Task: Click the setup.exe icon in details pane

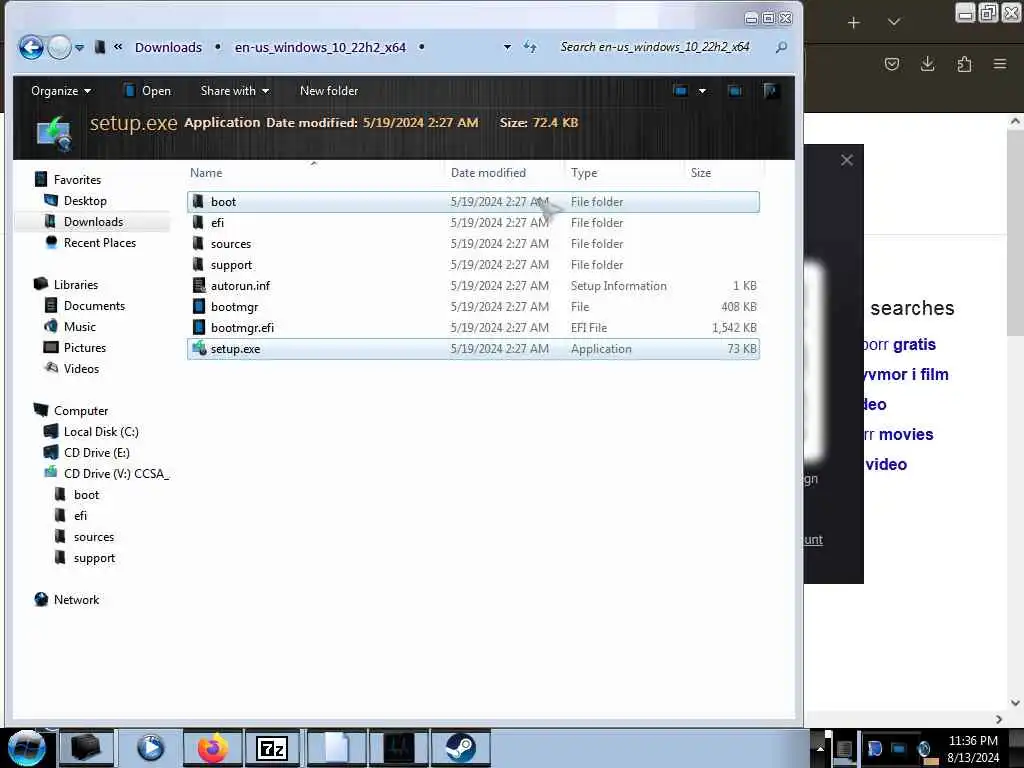Action: (55, 133)
